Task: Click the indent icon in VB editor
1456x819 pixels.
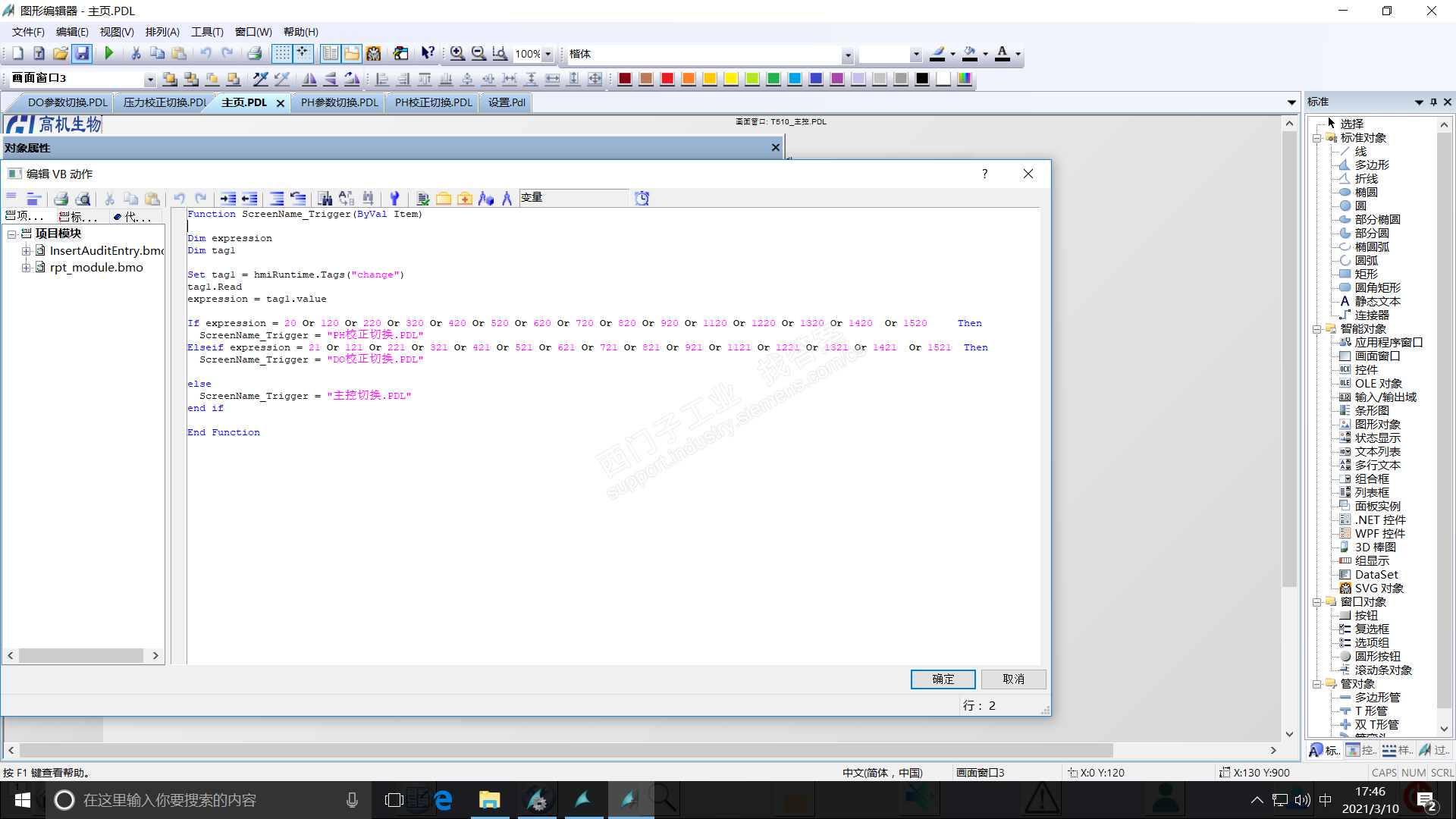Action: click(x=227, y=199)
